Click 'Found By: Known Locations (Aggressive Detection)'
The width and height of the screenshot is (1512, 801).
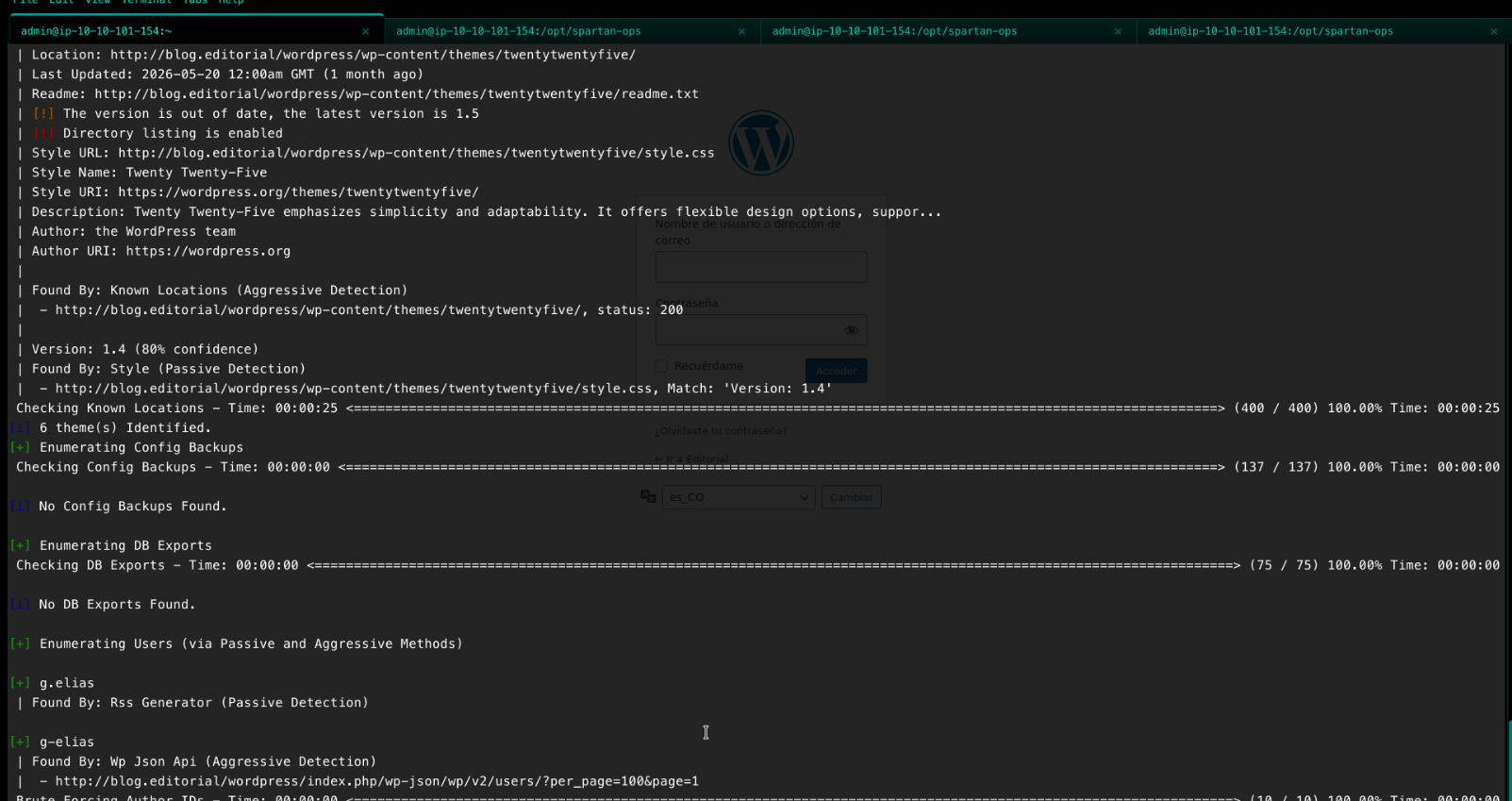[220, 291]
